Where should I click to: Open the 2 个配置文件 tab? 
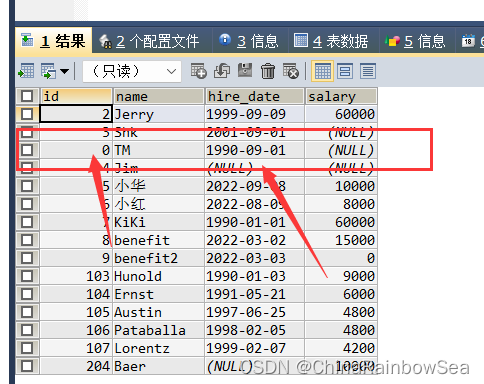152,41
